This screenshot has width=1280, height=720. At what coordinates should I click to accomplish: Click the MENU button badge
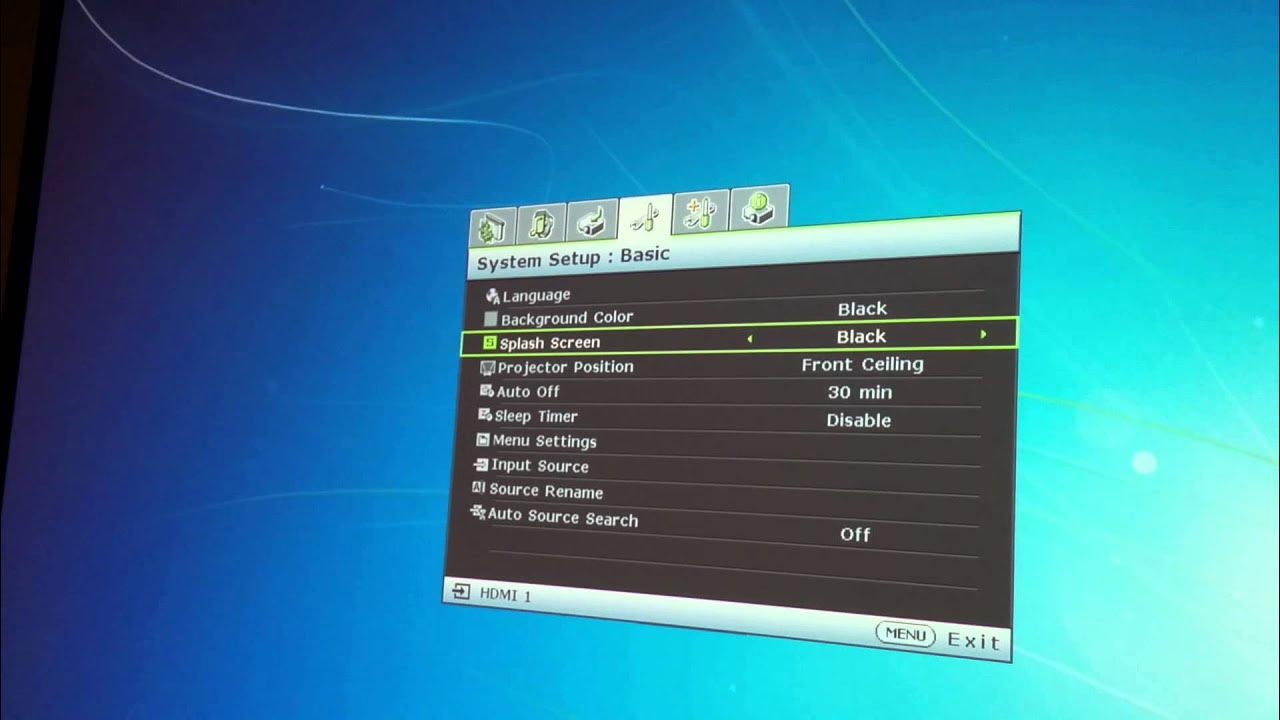pyautogui.click(x=905, y=634)
